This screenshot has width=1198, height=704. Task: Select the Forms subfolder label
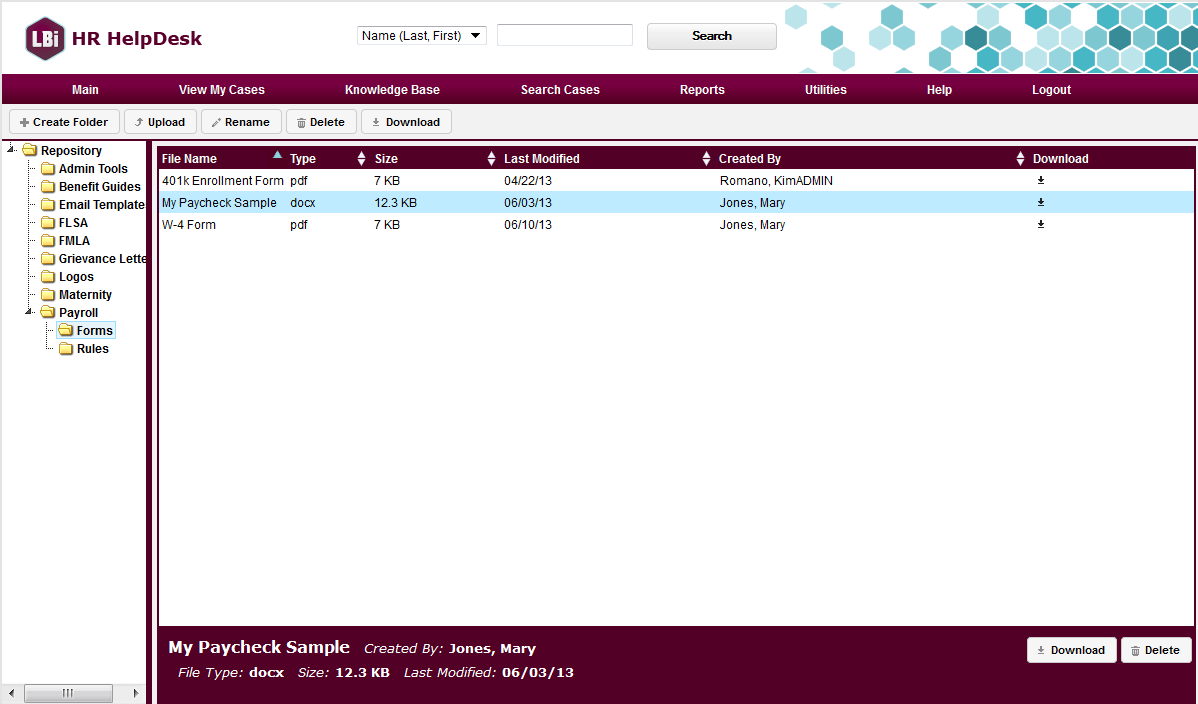[x=95, y=330]
